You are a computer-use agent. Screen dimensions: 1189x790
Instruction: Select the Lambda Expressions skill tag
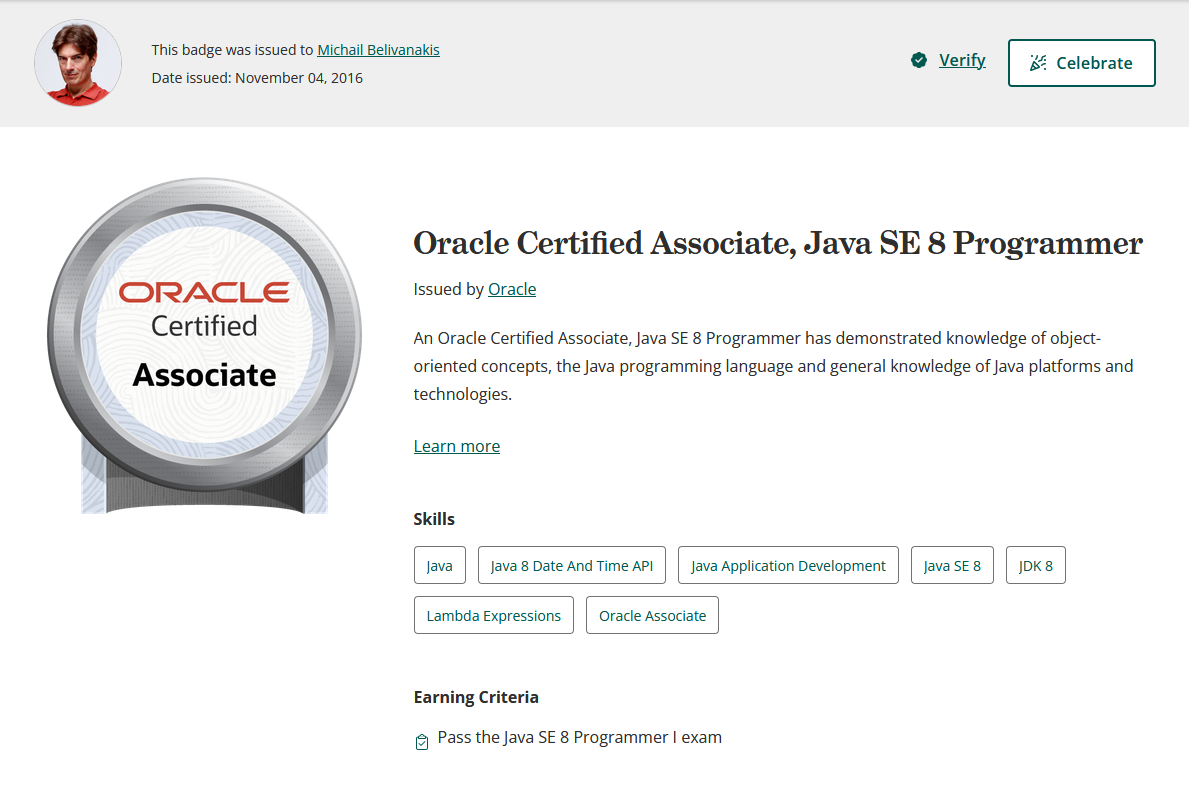coord(493,615)
